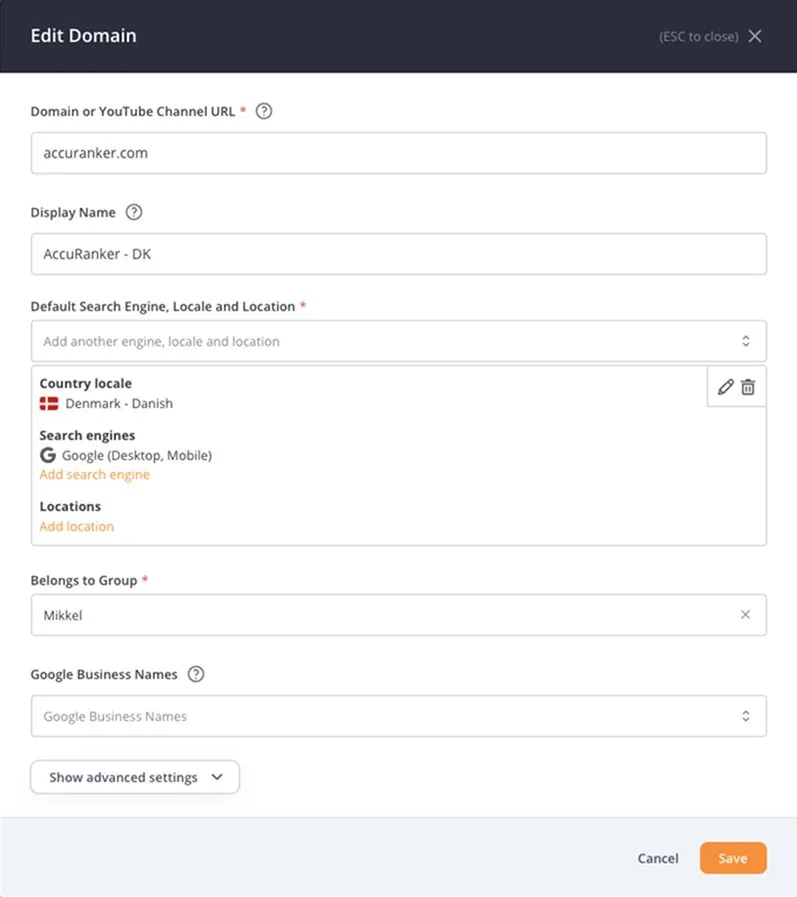
Task: Click the Cancel button
Action: coord(658,858)
